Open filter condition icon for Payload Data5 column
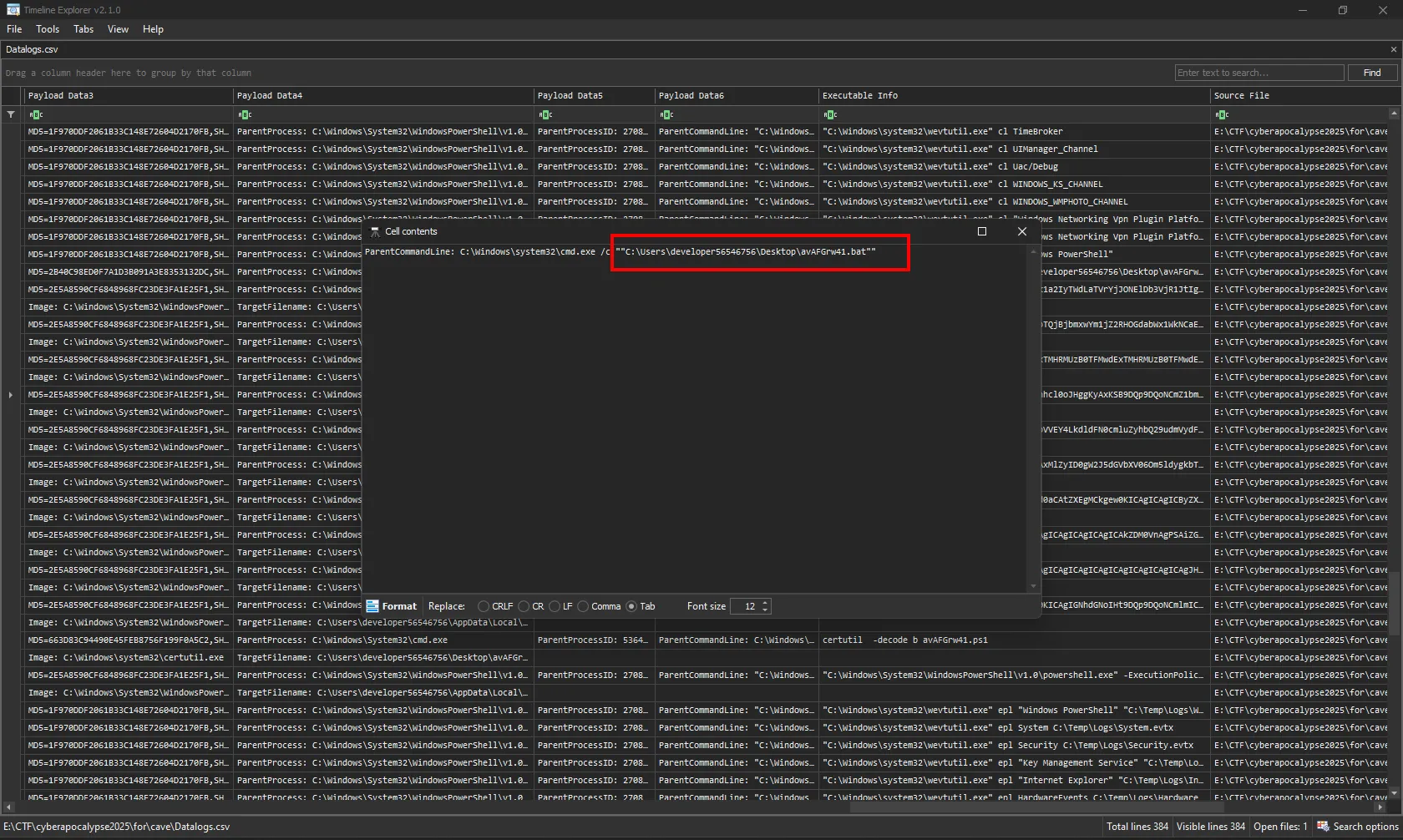The width and height of the screenshot is (1403, 840). (x=545, y=114)
